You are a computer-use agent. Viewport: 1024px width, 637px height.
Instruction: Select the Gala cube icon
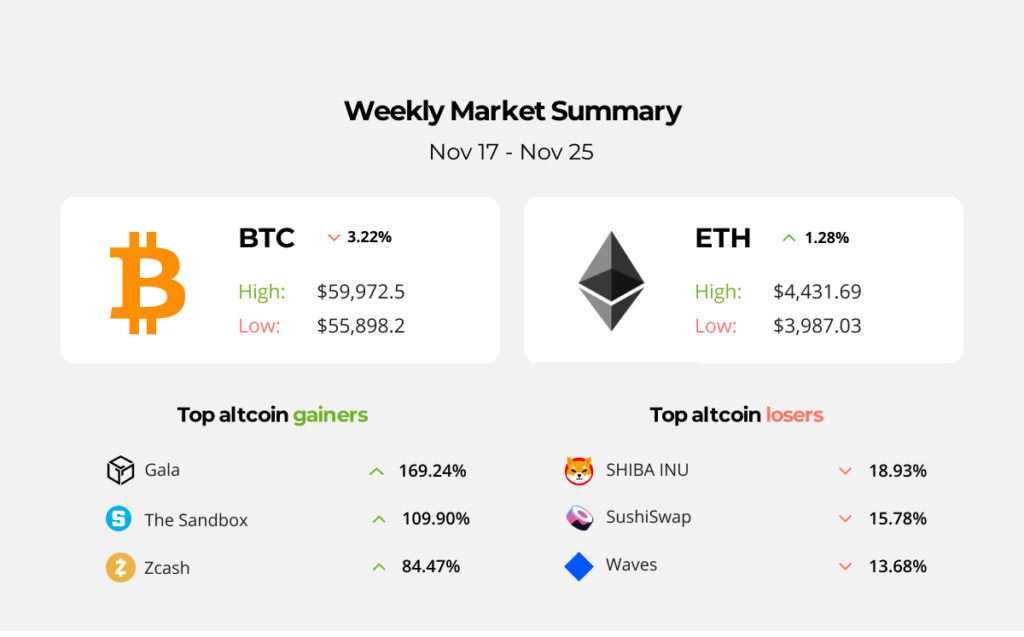120,470
